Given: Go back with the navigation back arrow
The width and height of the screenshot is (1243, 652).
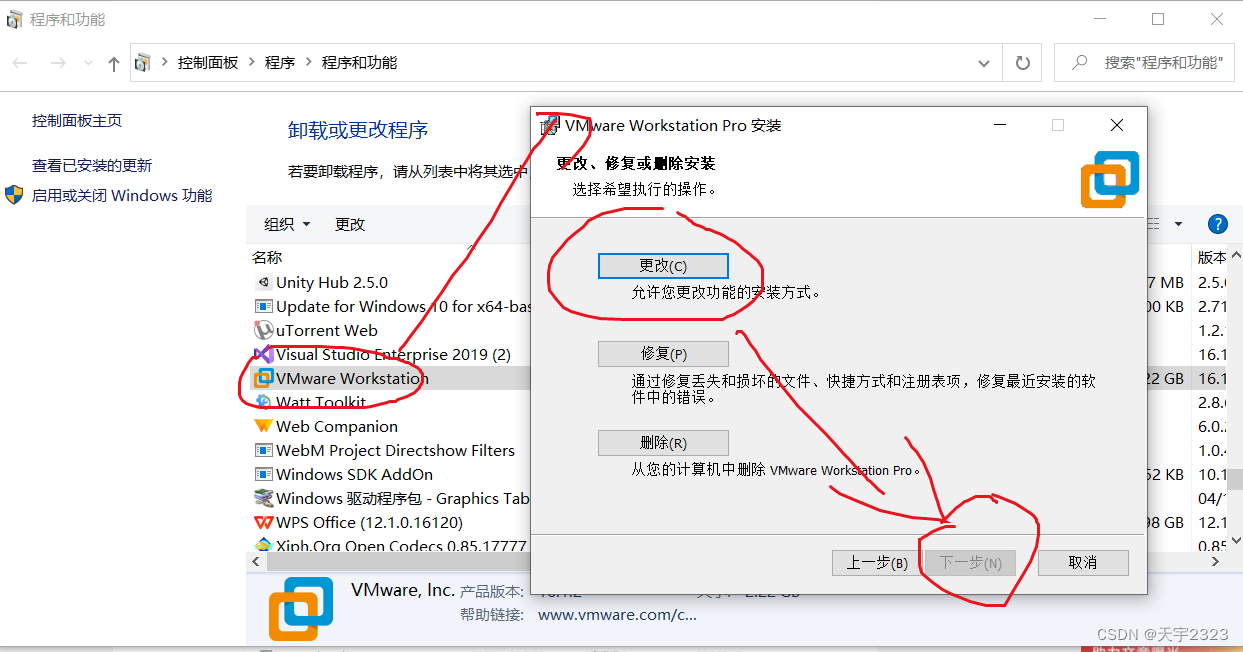Looking at the screenshot, I should 20,63.
